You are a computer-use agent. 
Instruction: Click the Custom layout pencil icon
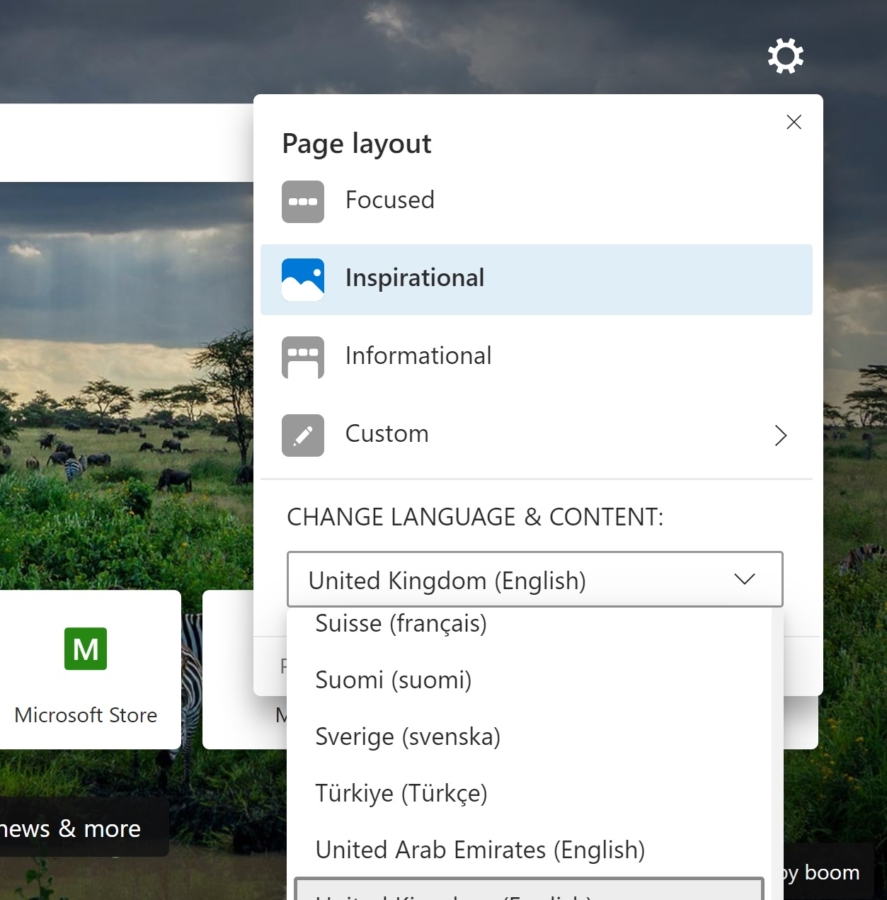302,435
